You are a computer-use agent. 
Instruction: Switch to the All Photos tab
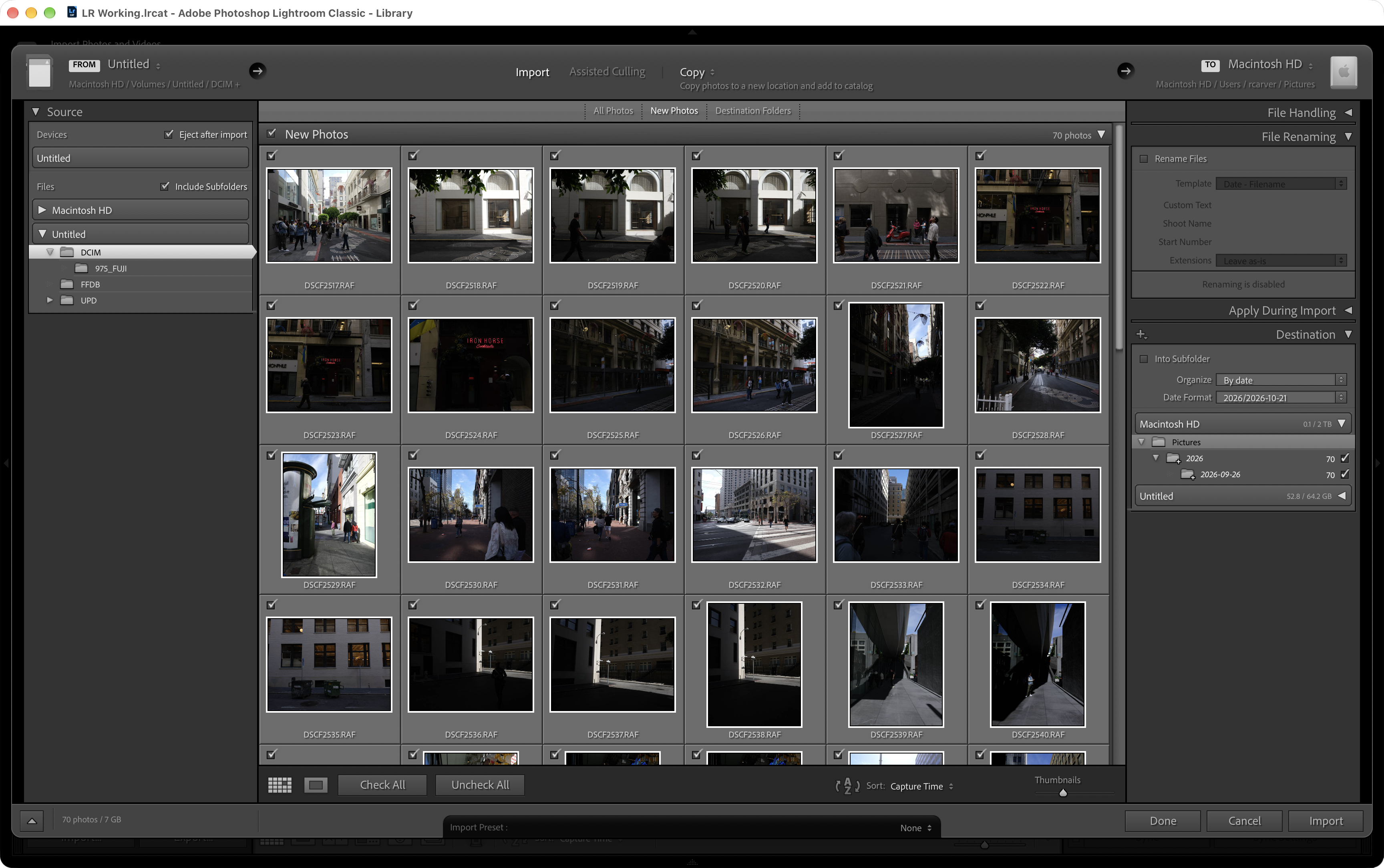pos(613,111)
